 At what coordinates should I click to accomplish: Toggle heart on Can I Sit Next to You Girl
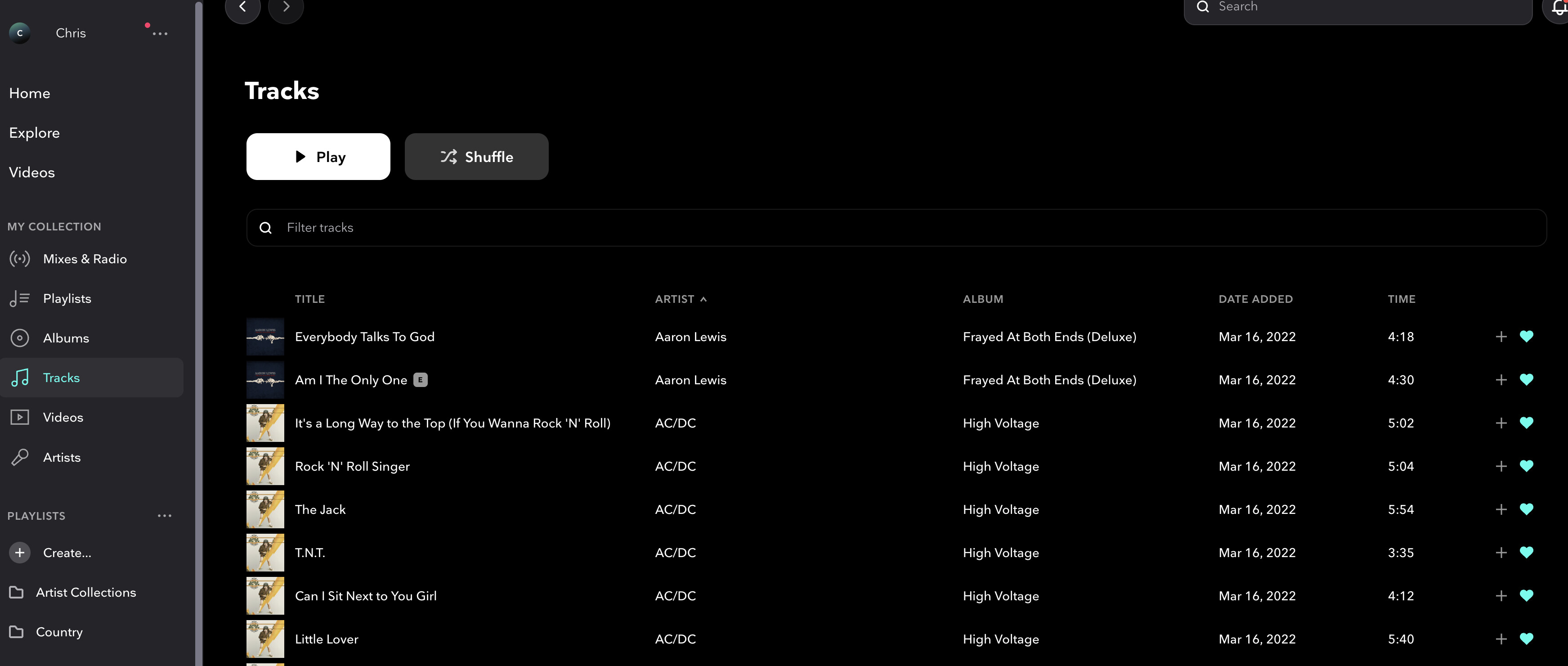1526,595
